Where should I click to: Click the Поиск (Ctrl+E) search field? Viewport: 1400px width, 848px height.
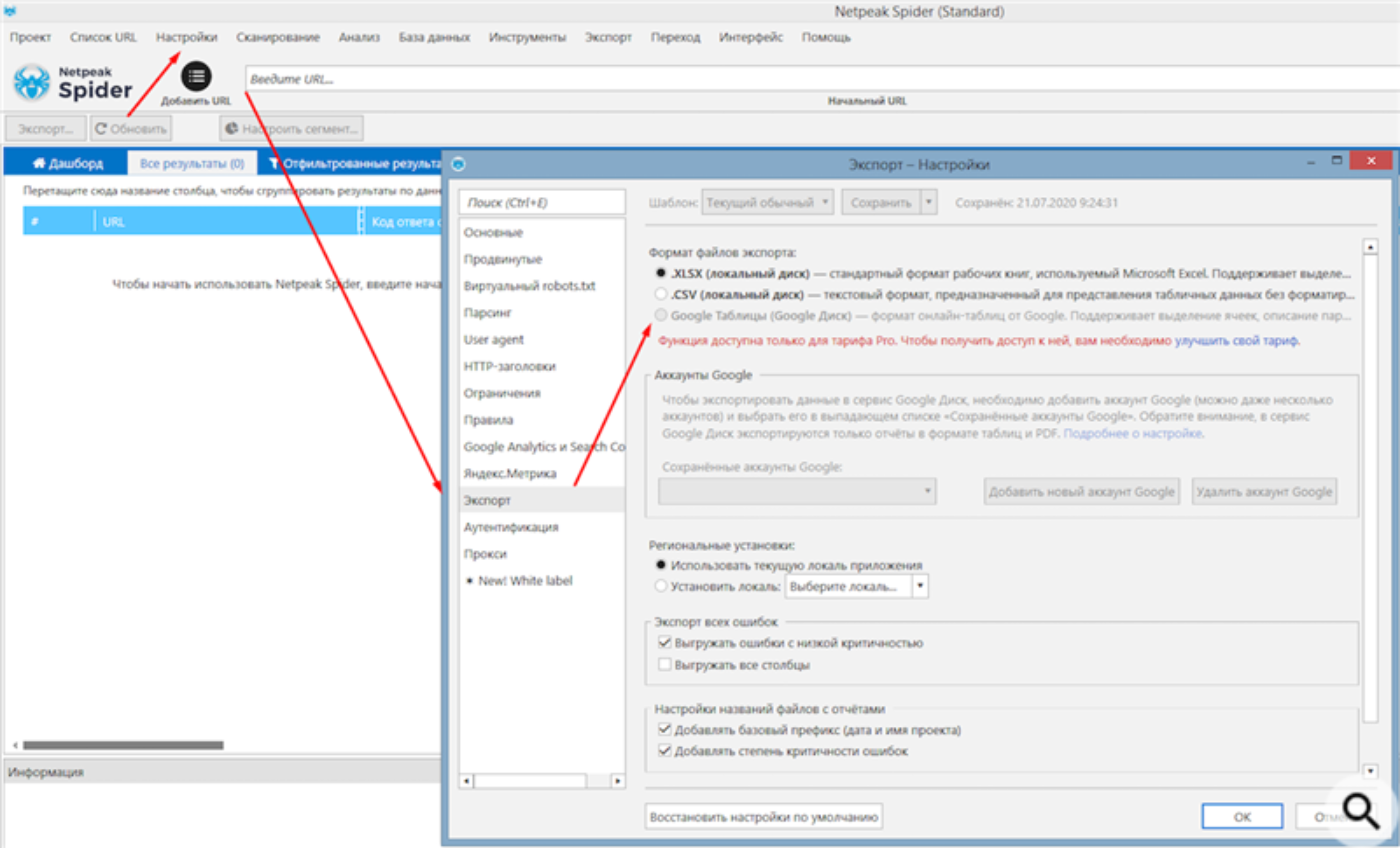pos(542,202)
